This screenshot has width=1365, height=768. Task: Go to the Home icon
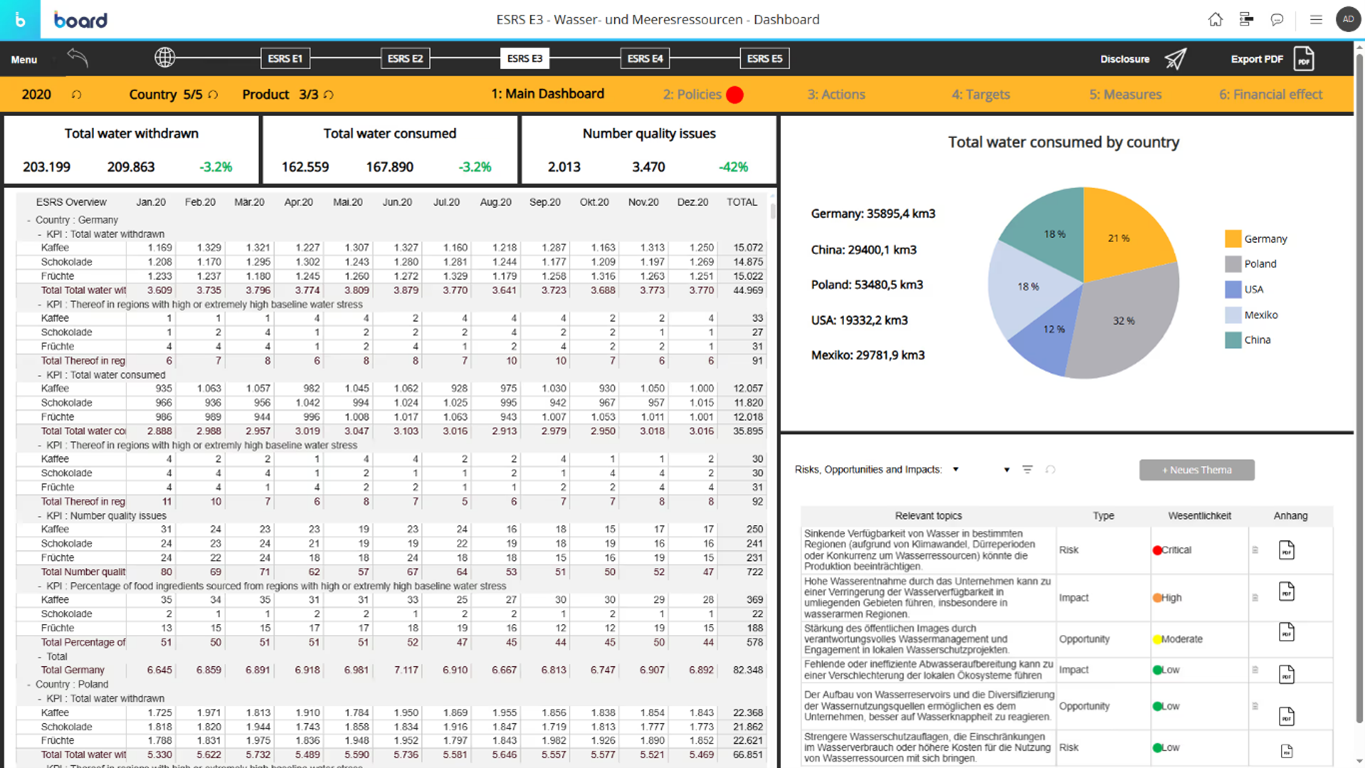(x=1215, y=19)
